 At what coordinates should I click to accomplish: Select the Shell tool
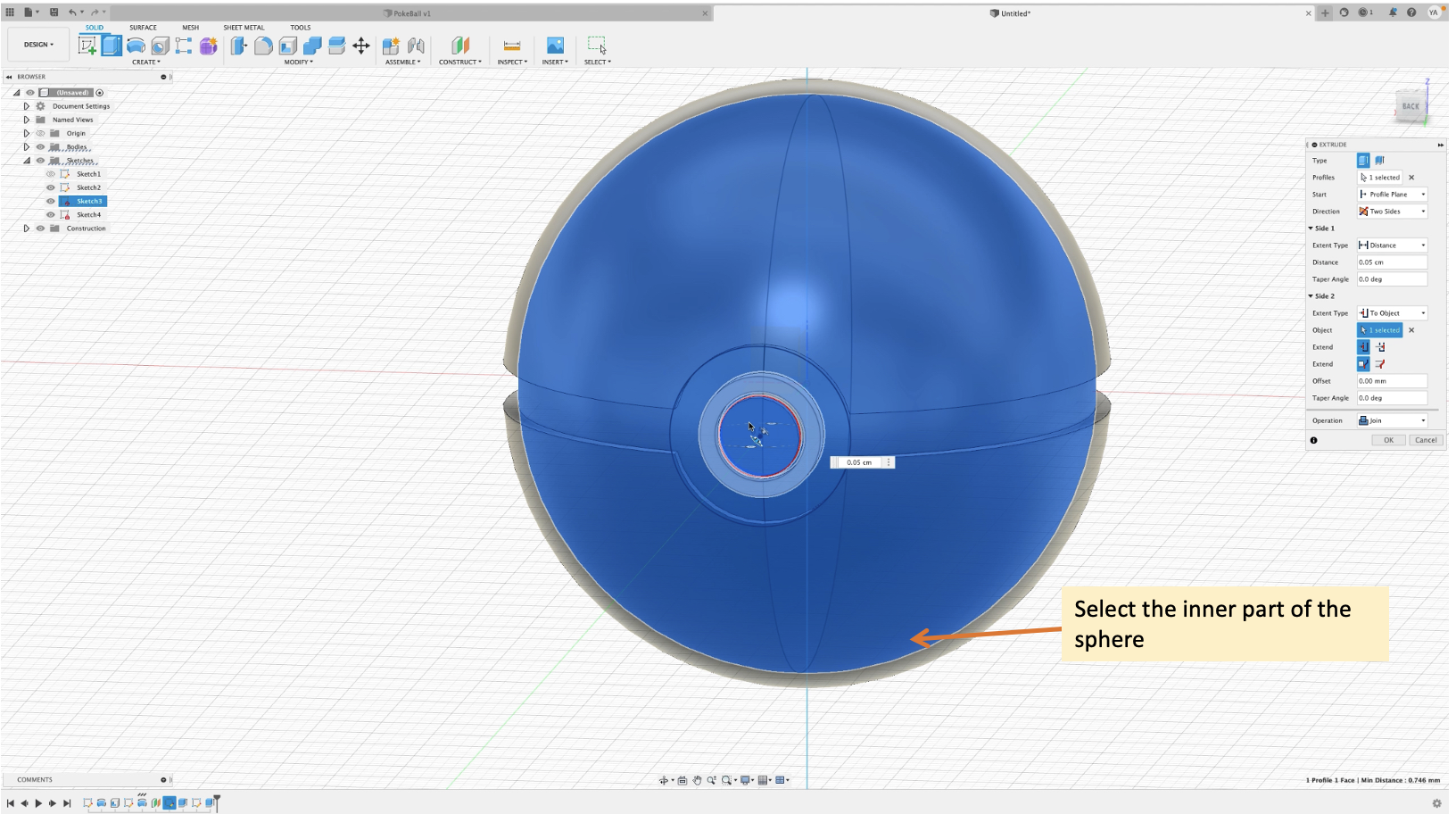click(287, 46)
